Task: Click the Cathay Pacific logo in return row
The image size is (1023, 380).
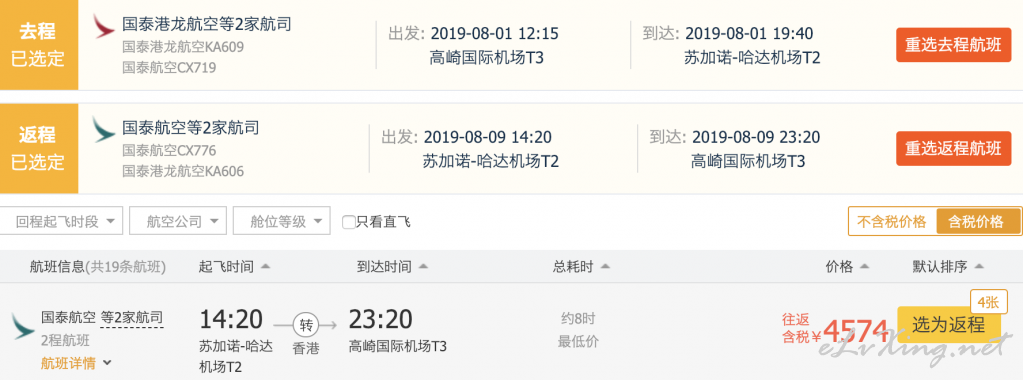Action: click(104, 129)
